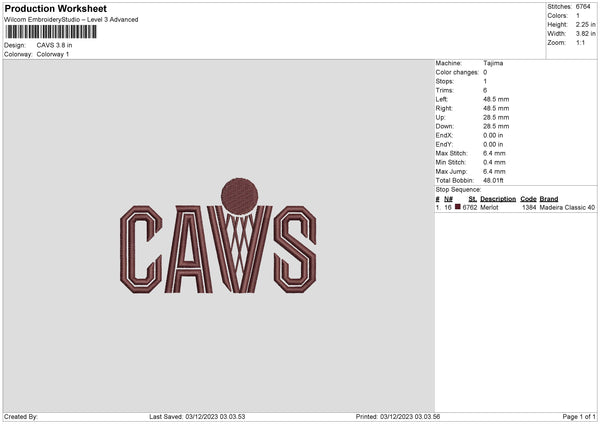600x424 pixels.
Task: Click the Total Bobbin value 48.01ft
Action: click(493, 180)
